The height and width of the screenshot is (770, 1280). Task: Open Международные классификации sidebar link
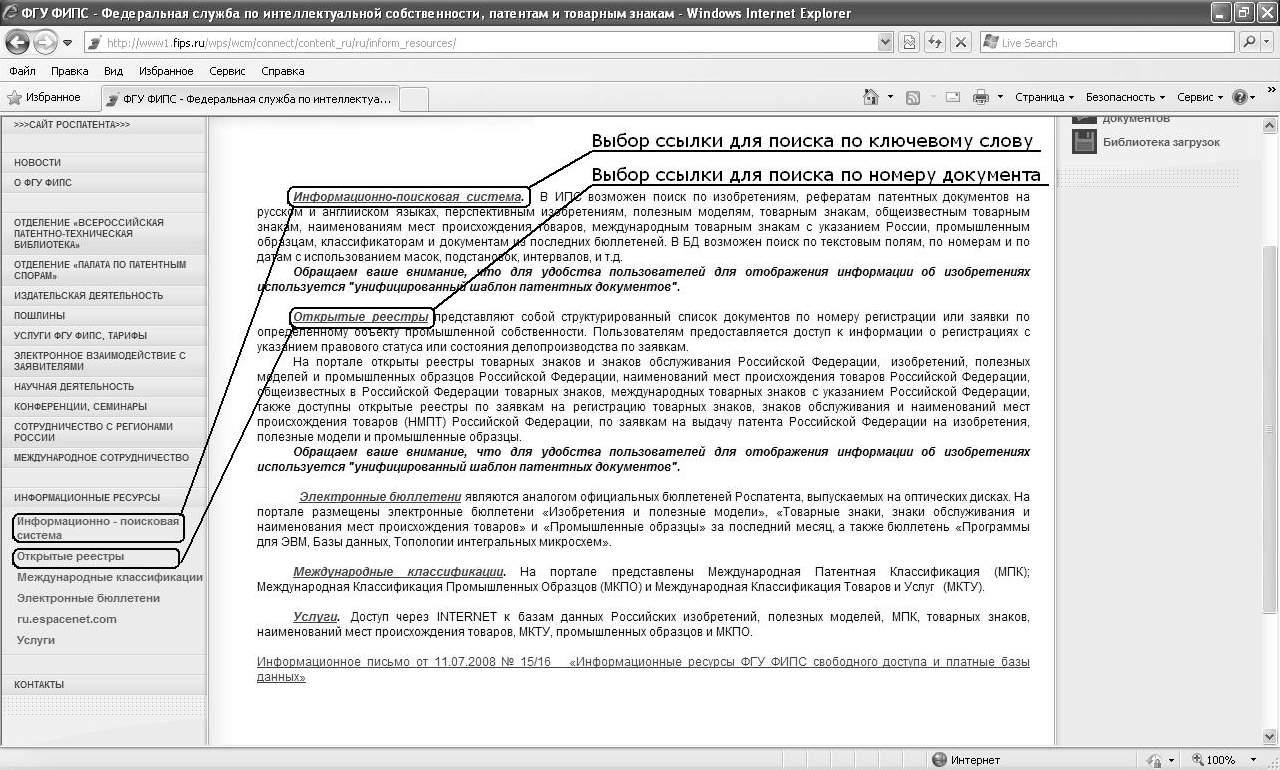(110, 577)
